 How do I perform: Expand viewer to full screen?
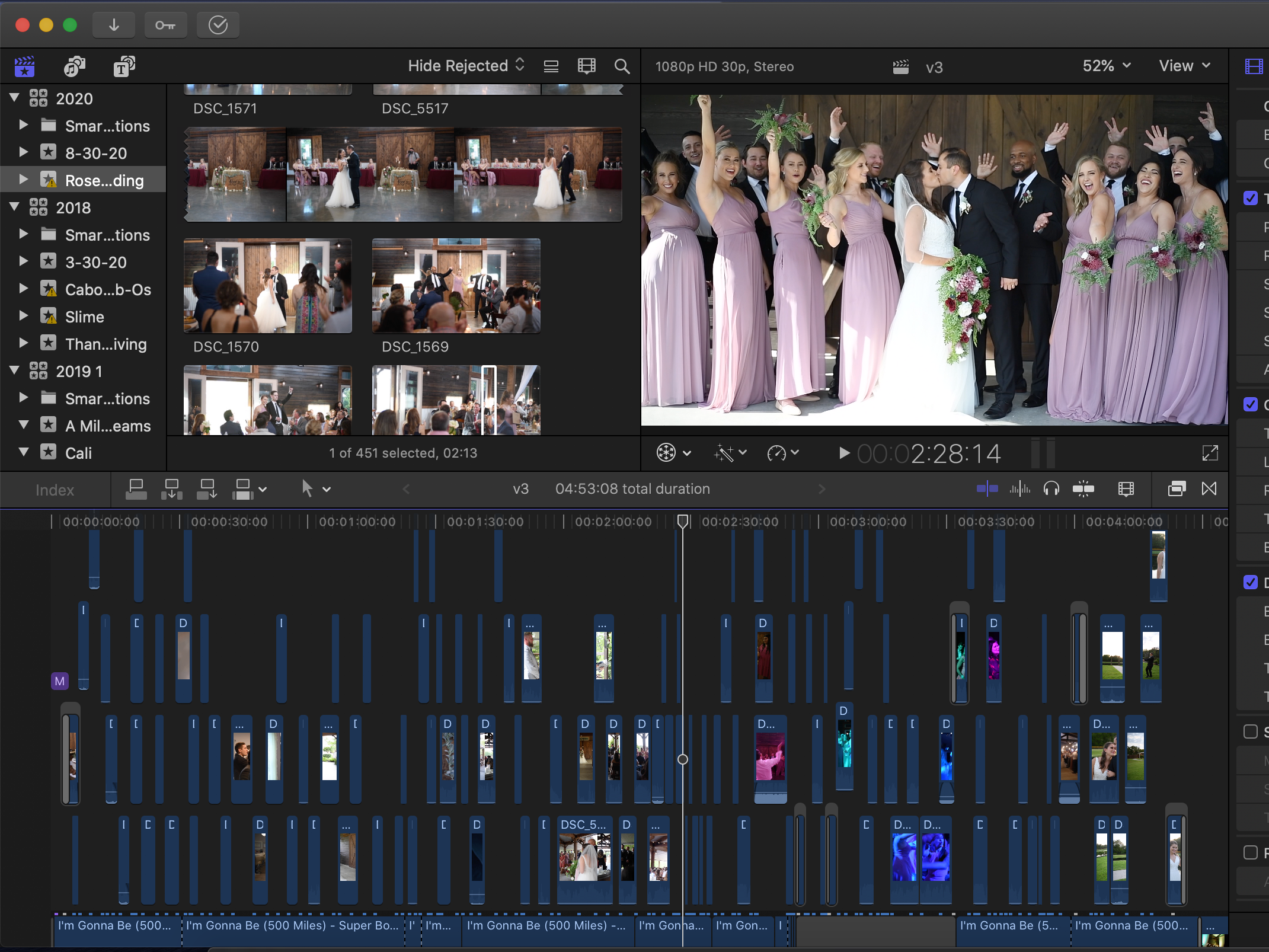1210,453
